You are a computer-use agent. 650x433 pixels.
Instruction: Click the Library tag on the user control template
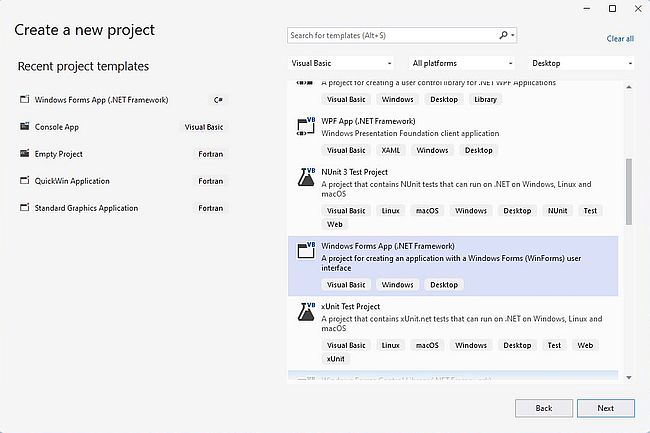click(x=485, y=99)
